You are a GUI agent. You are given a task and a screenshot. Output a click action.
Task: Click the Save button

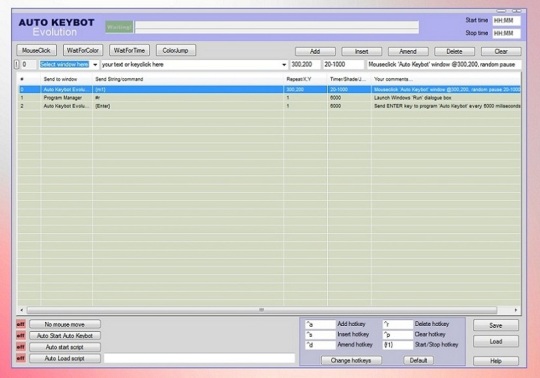click(x=496, y=325)
